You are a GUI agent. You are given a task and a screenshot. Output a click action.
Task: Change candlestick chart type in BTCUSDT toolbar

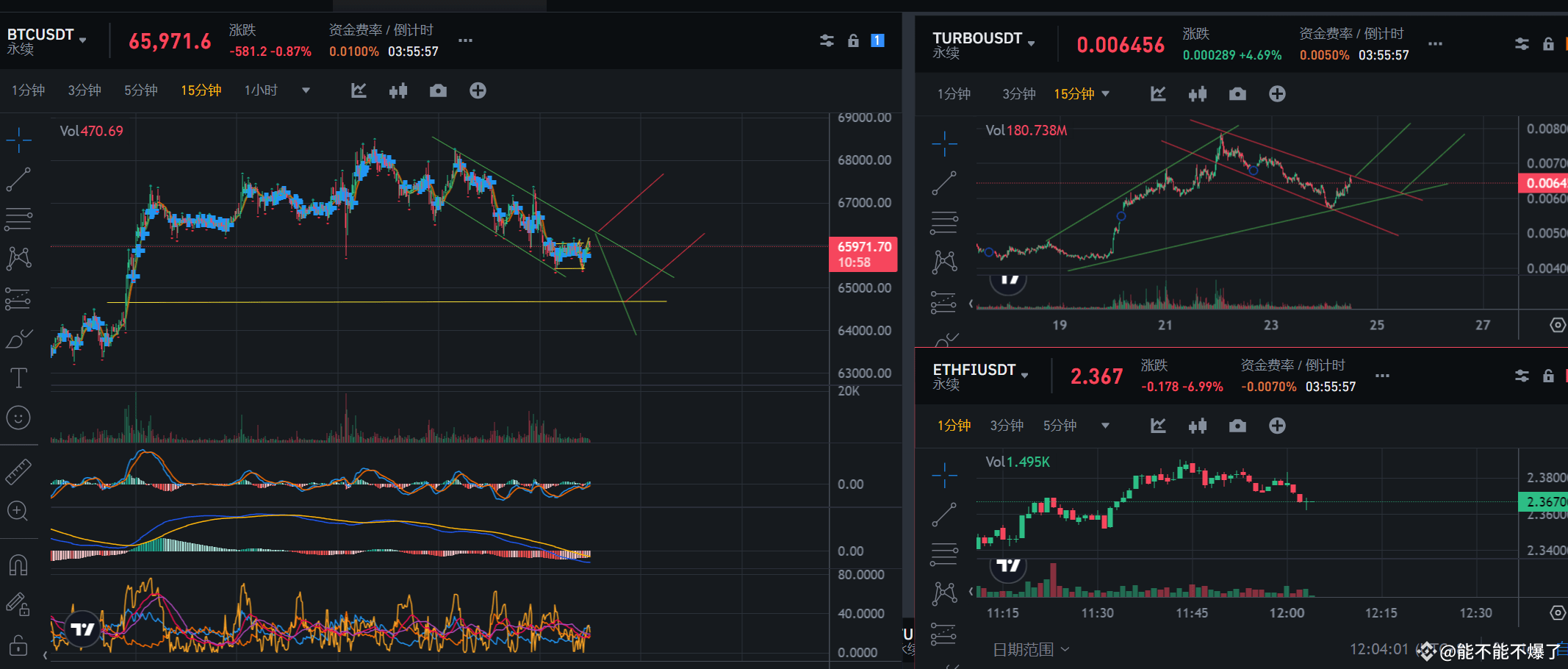398,90
